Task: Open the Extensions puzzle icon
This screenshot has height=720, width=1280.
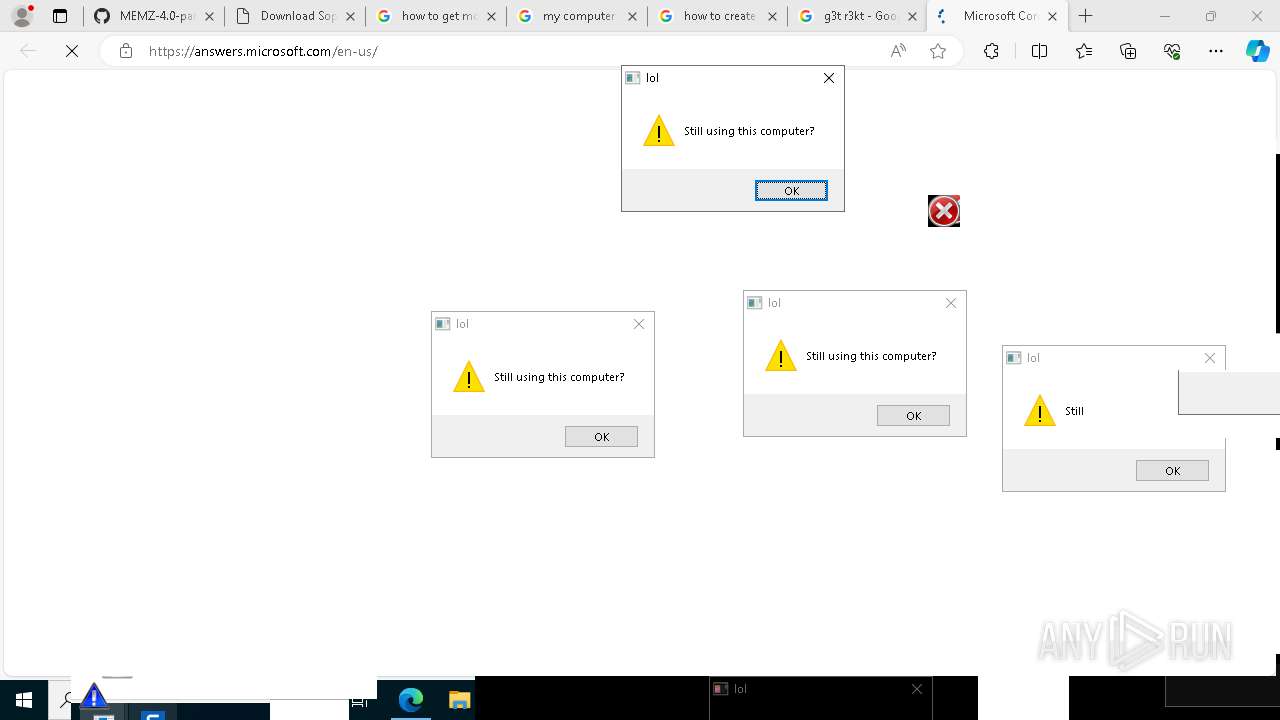Action: tap(991, 51)
